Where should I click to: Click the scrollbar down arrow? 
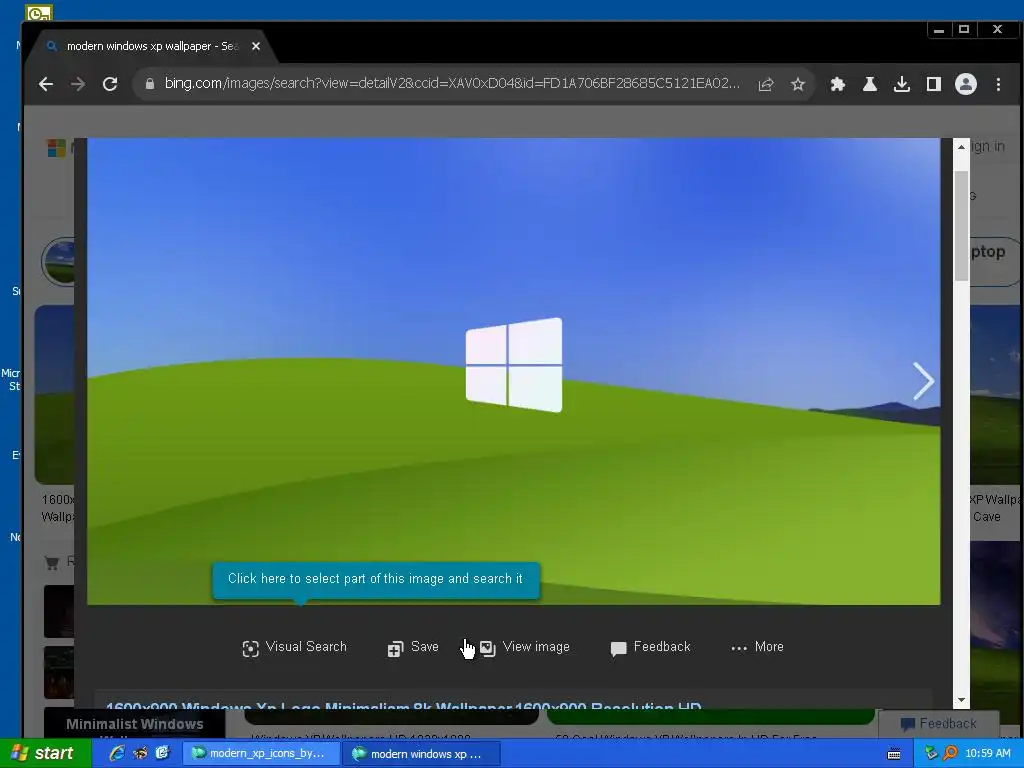(961, 700)
